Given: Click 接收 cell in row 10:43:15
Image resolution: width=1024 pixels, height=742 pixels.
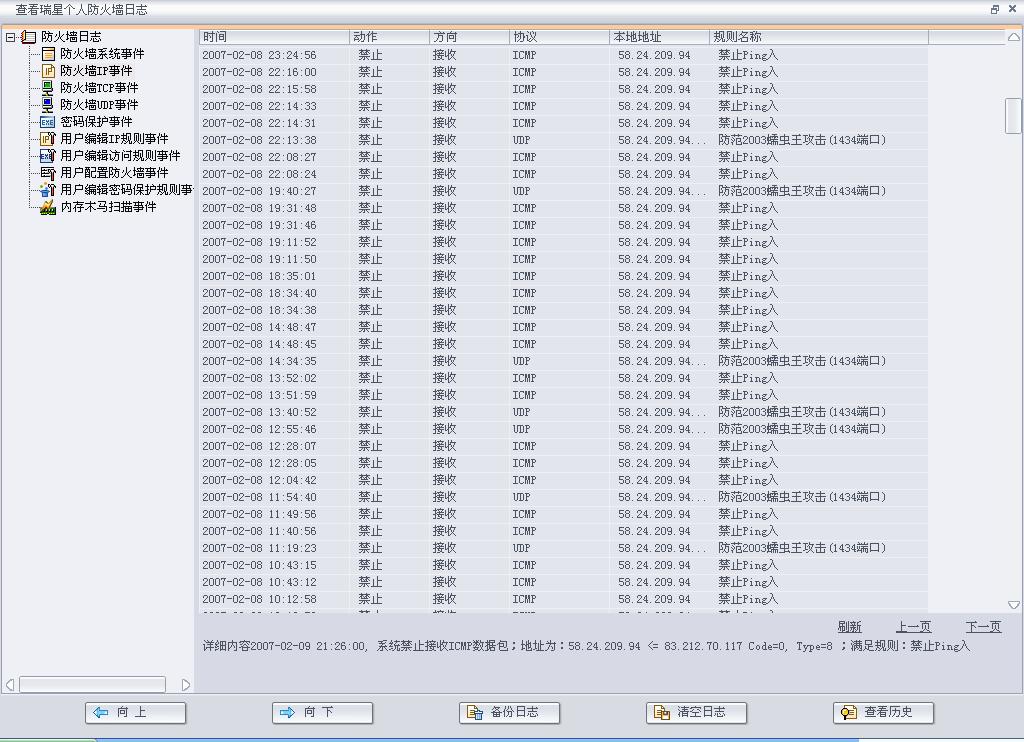Looking at the screenshot, I should coord(444,565).
